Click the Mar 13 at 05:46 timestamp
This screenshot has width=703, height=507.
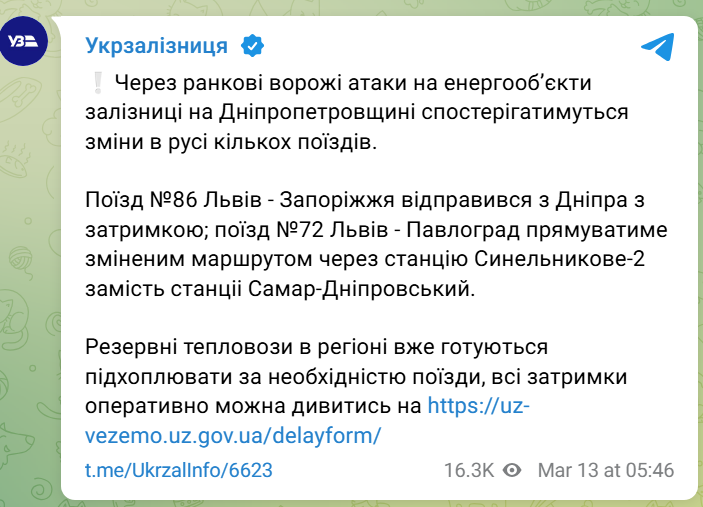[606, 470]
